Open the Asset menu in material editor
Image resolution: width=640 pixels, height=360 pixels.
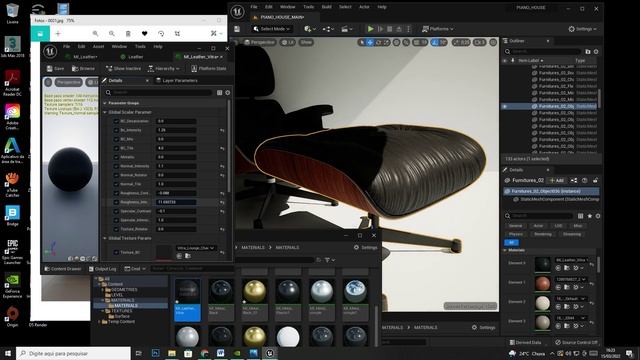coord(98,47)
